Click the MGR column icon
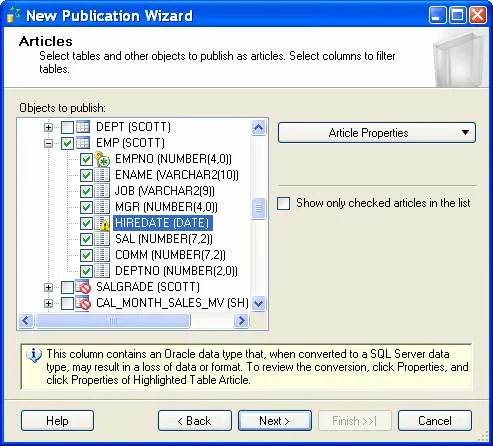The width and height of the screenshot is (493, 446). (102, 207)
